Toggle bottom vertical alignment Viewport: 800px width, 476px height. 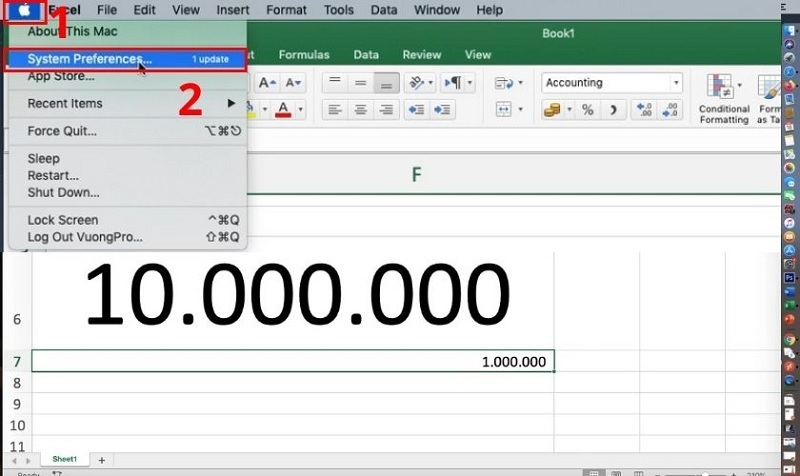click(385, 83)
